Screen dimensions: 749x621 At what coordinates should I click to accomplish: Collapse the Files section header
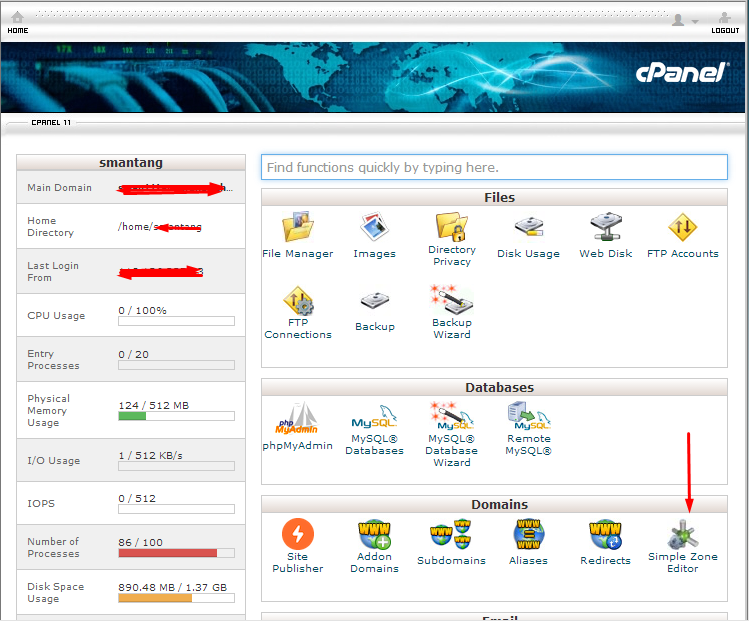494,197
